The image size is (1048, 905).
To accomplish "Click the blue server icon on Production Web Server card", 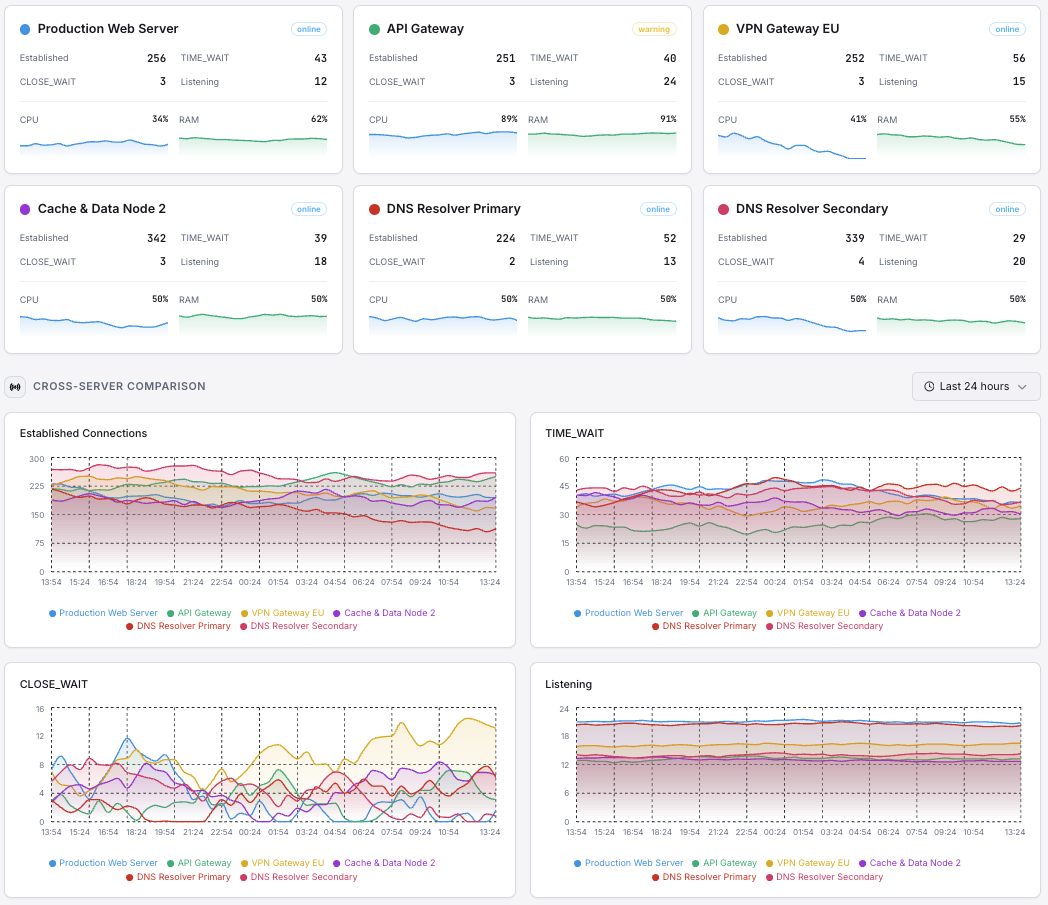I will coord(27,28).
